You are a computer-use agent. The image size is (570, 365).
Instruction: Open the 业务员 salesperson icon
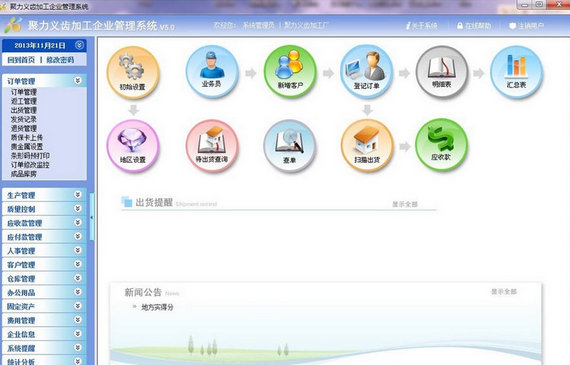point(212,72)
